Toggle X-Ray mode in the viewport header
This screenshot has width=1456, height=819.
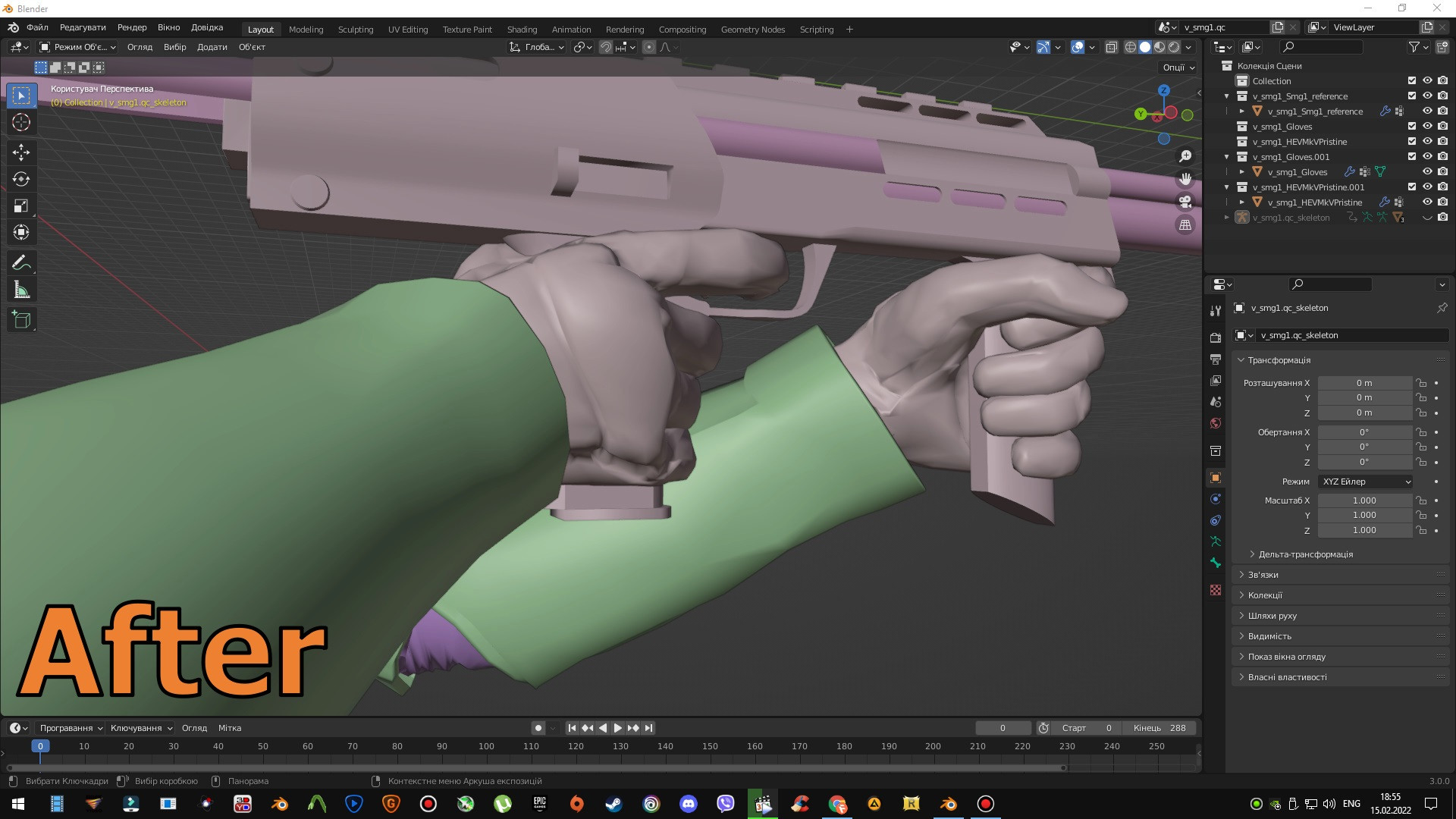point(1112,47)
